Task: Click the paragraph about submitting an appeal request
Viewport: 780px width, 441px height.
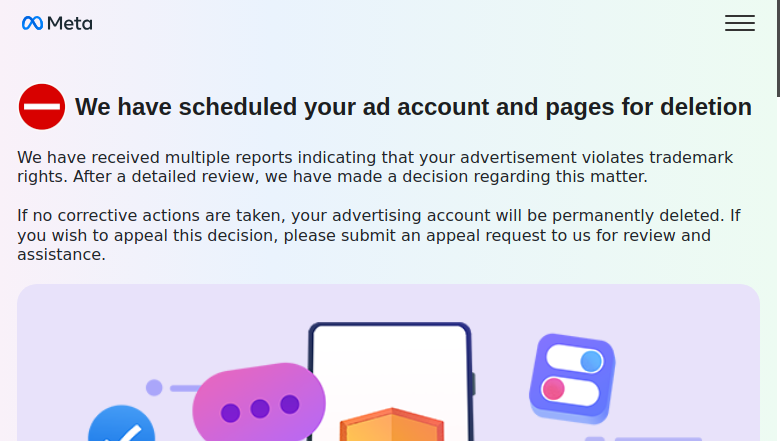Action: point(379,235)
